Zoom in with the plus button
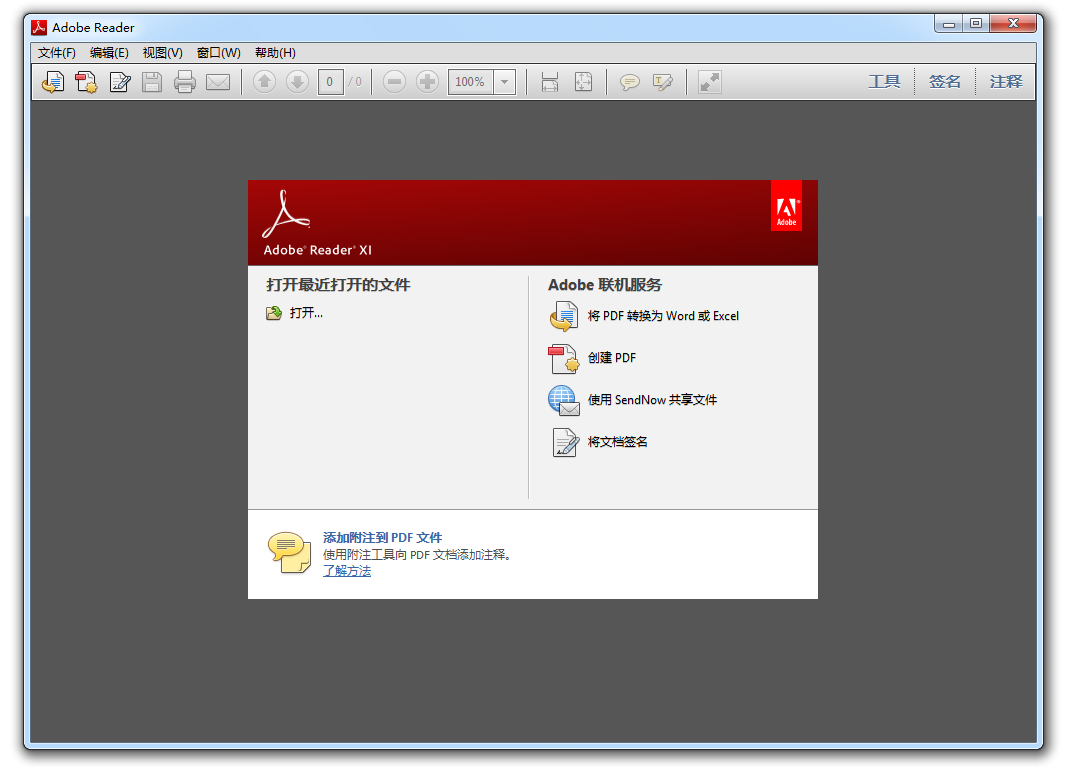 (x=427, y=81)
